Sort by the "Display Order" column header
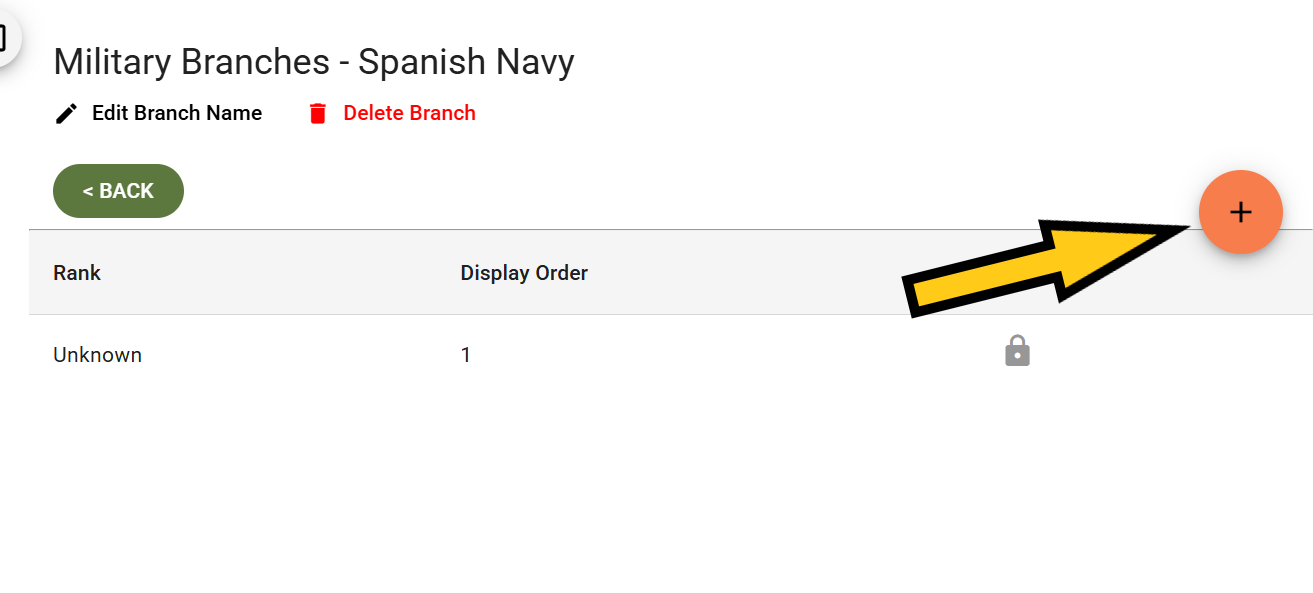 pyautogui.click(x=524, y=272)
